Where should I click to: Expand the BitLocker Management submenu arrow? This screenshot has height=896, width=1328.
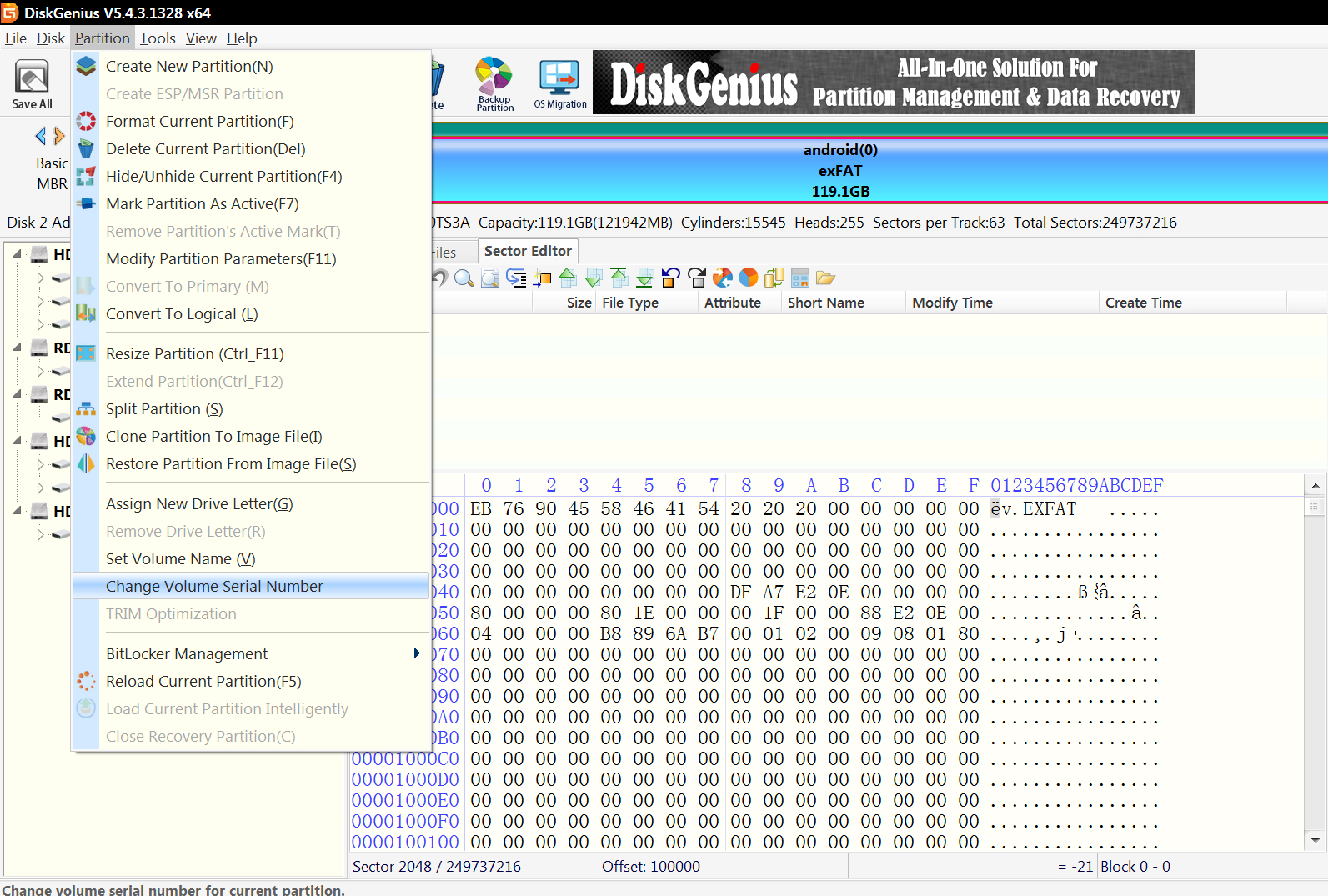[x=417, y=653]
